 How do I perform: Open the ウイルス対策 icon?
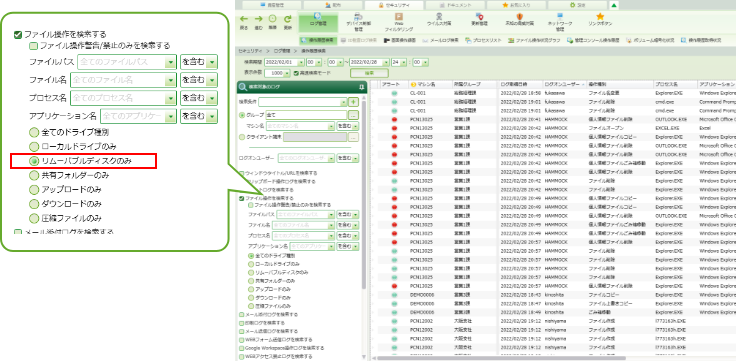tap(439, 20)
